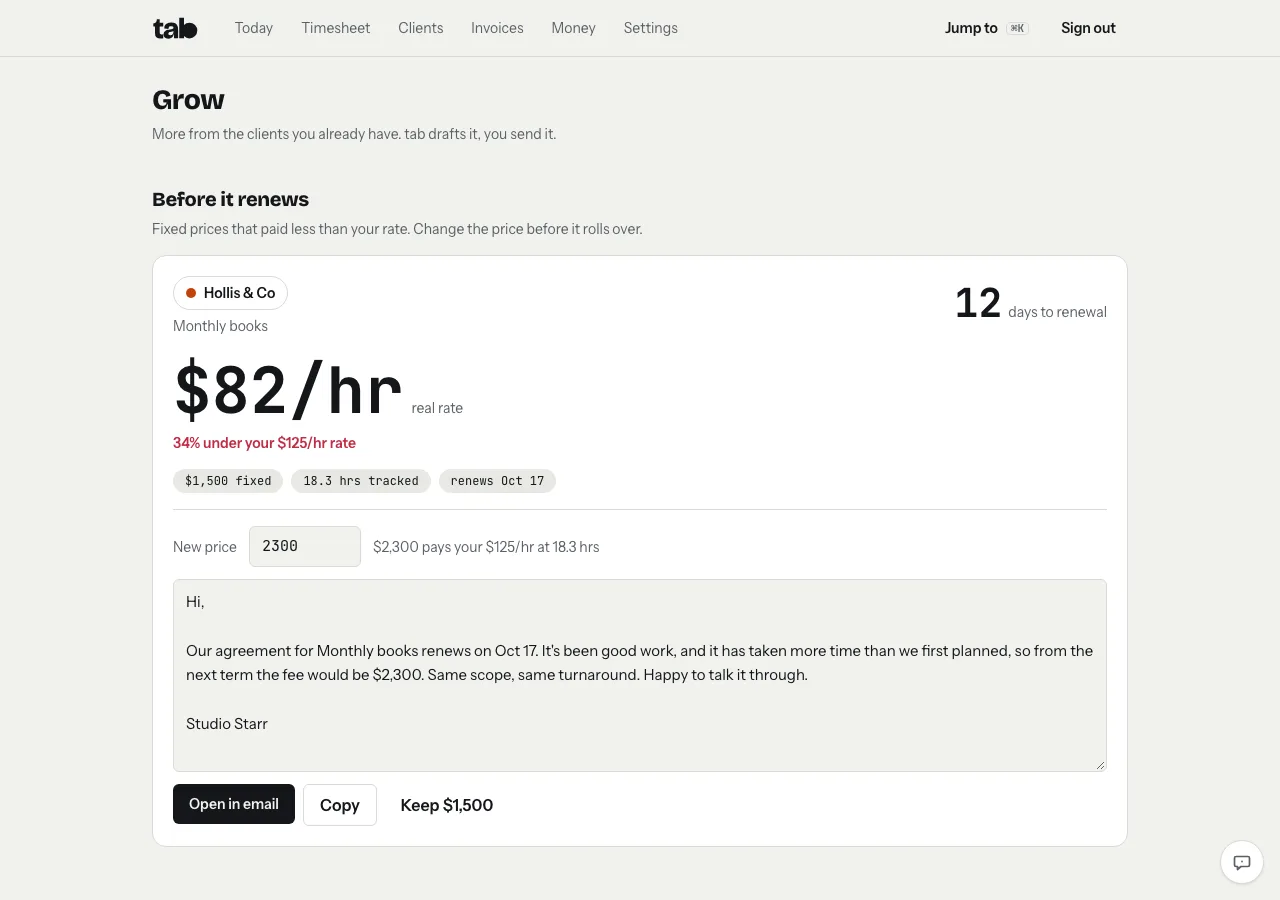Click the "$82/hr" real rate figure
Screen dimensions: 1280x900
click(288, 390)
